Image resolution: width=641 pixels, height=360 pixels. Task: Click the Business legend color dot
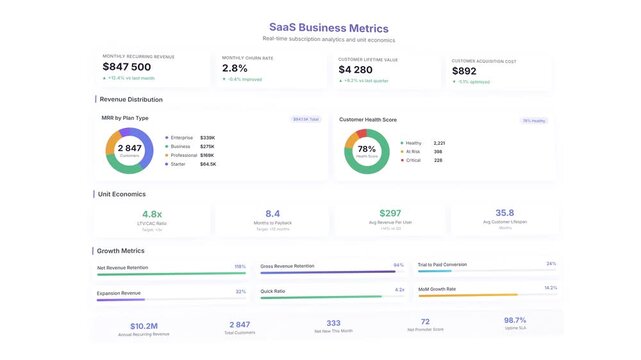(166, 146)
